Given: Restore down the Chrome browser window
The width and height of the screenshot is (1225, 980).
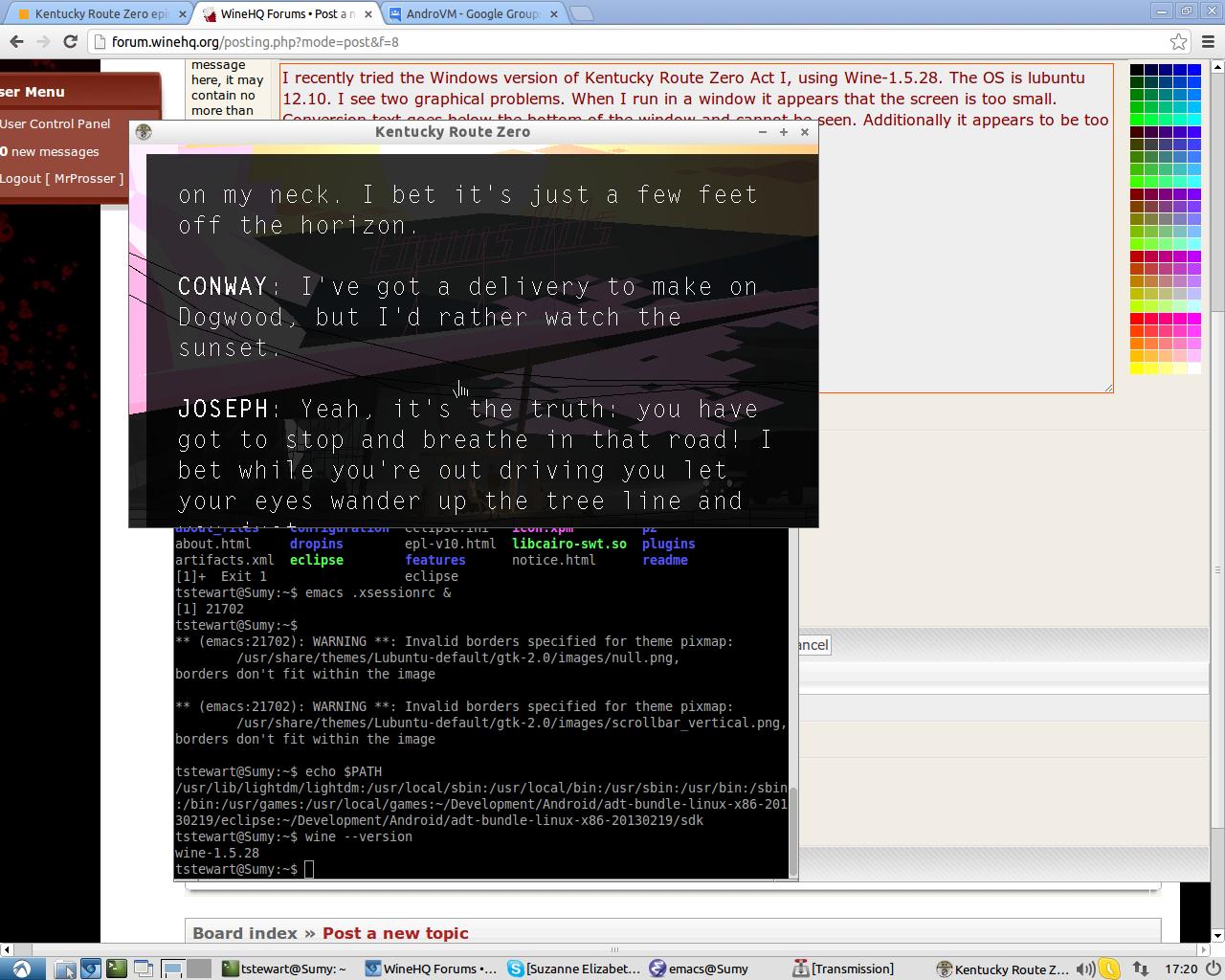Looking at the screenshot, I should (1186, 11).
